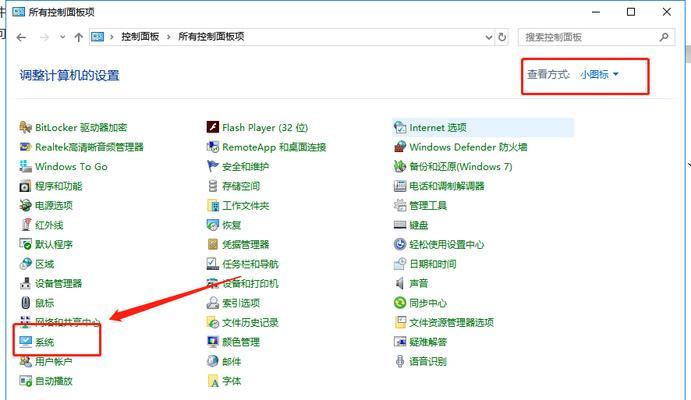
Task: Expand chevron after 控制面板 breadcrumb
Action: click(x=168, y=37)
